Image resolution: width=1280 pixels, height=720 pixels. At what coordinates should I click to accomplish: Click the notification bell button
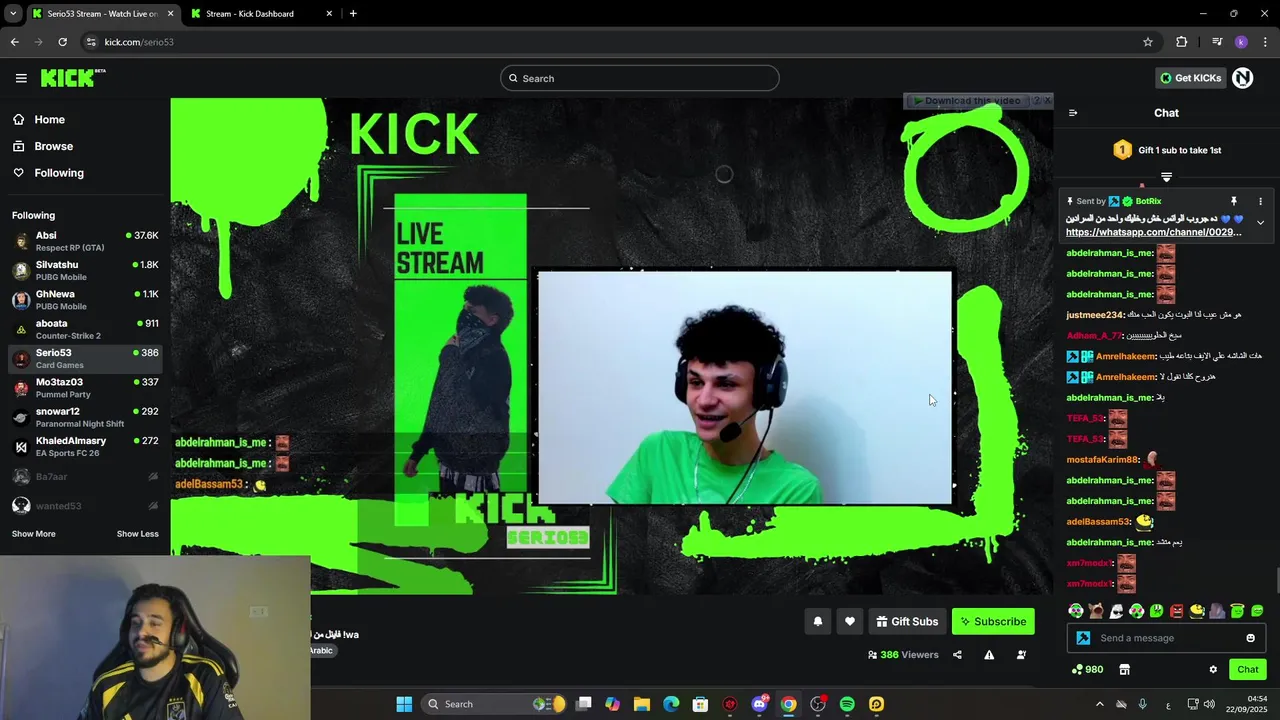(817, 621)
